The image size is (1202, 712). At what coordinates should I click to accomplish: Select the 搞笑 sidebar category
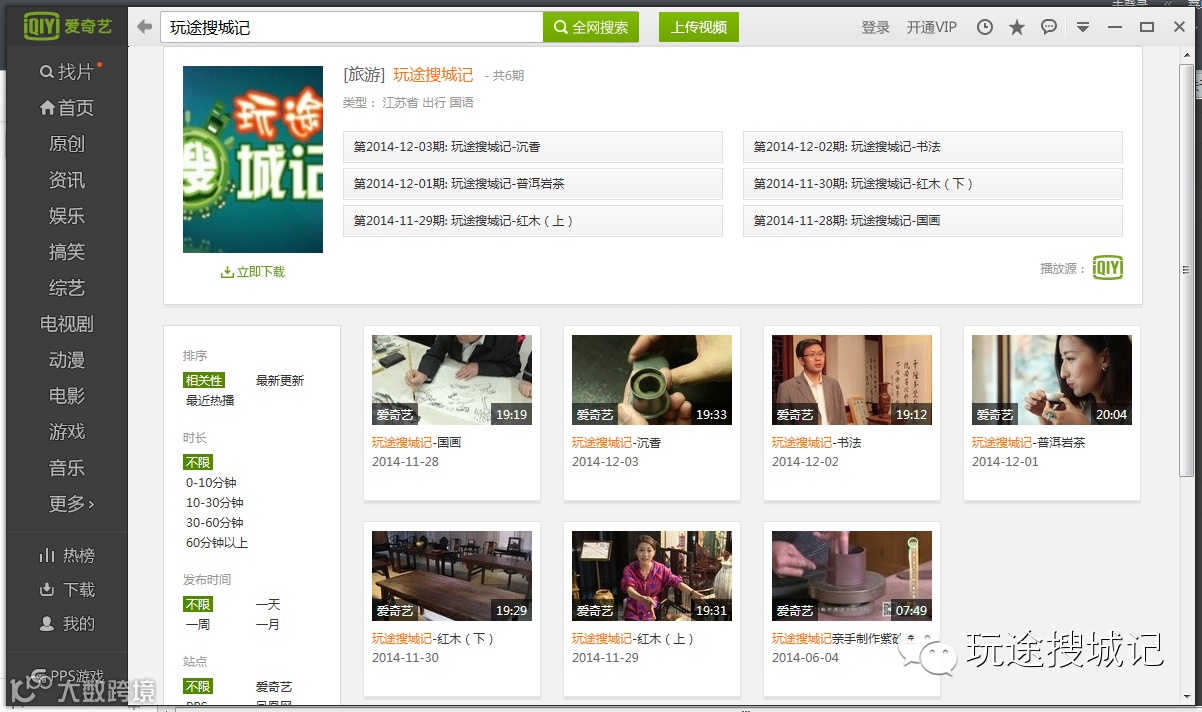(67, 252)
